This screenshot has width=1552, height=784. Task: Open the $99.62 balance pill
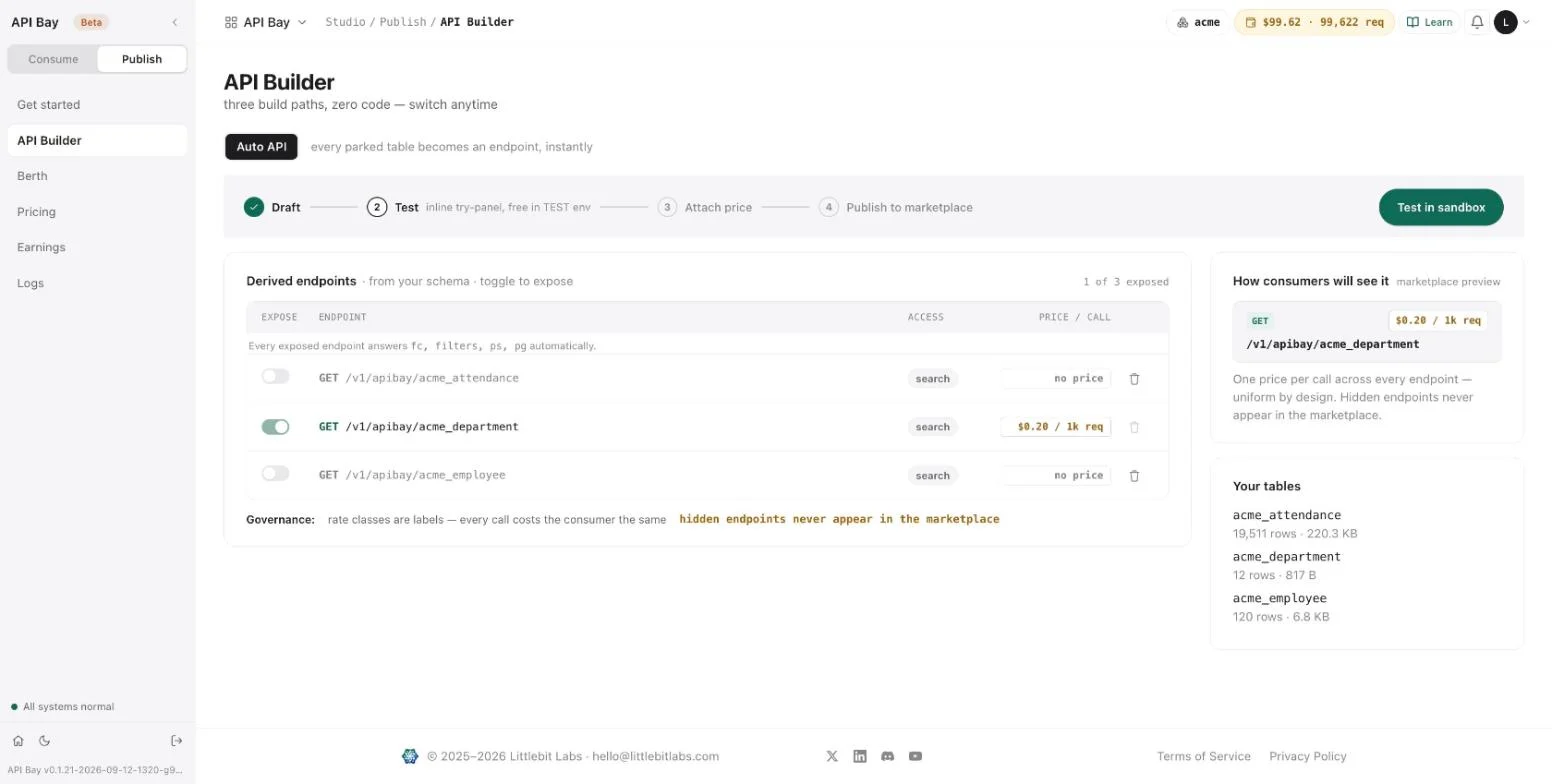1314,22
